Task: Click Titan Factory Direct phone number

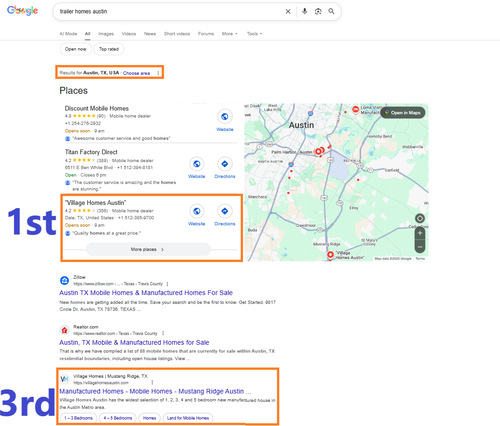Action: [x=135, y=168]
